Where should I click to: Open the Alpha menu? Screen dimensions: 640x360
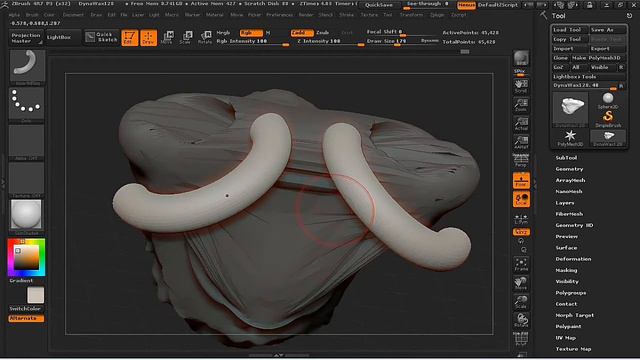[14, 15]
